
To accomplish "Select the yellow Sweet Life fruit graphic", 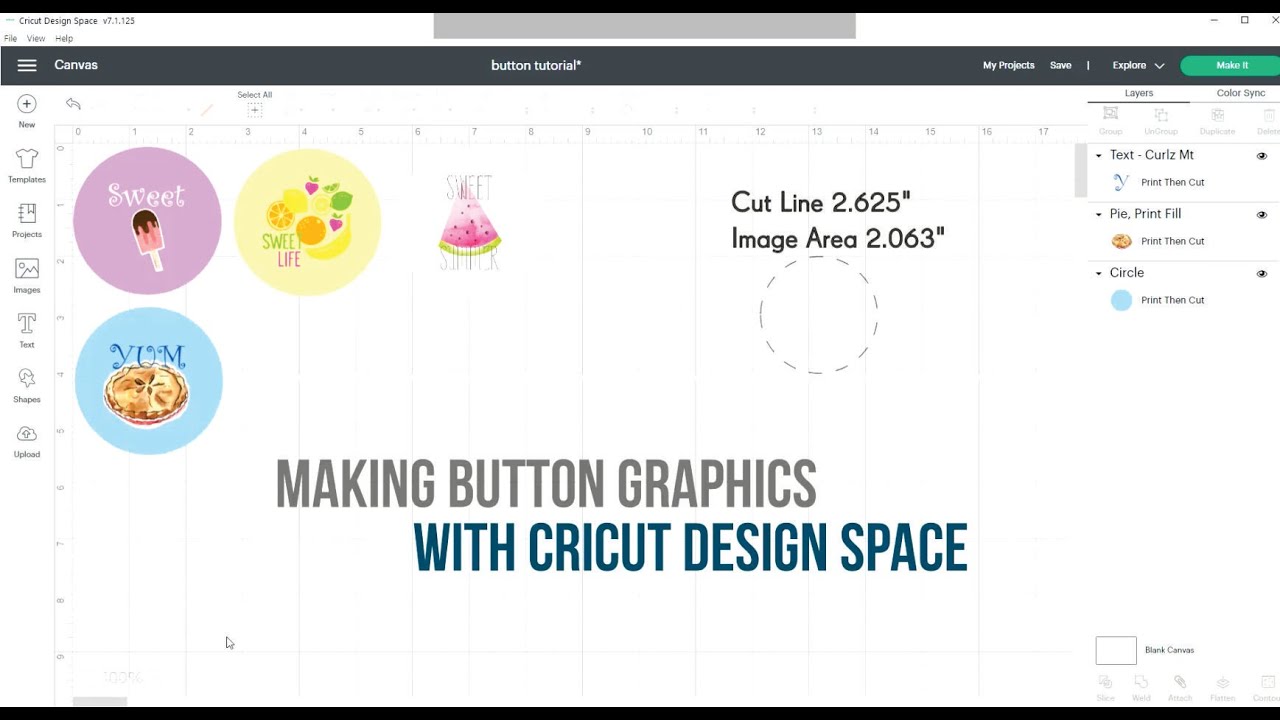I will click(308, 222).
